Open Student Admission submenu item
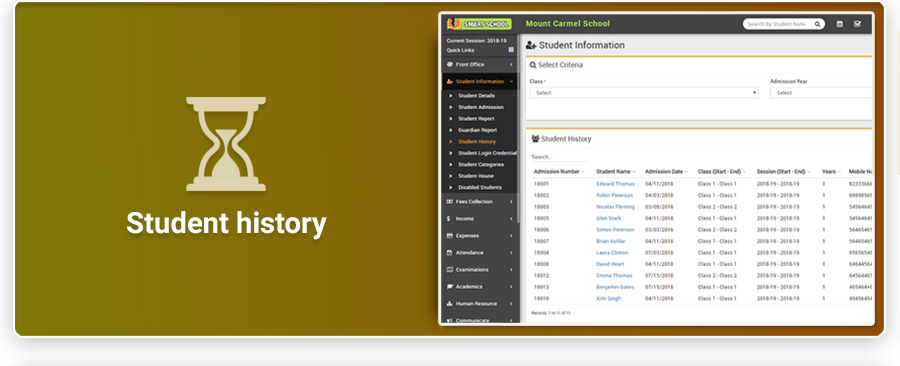 (480, 107)
